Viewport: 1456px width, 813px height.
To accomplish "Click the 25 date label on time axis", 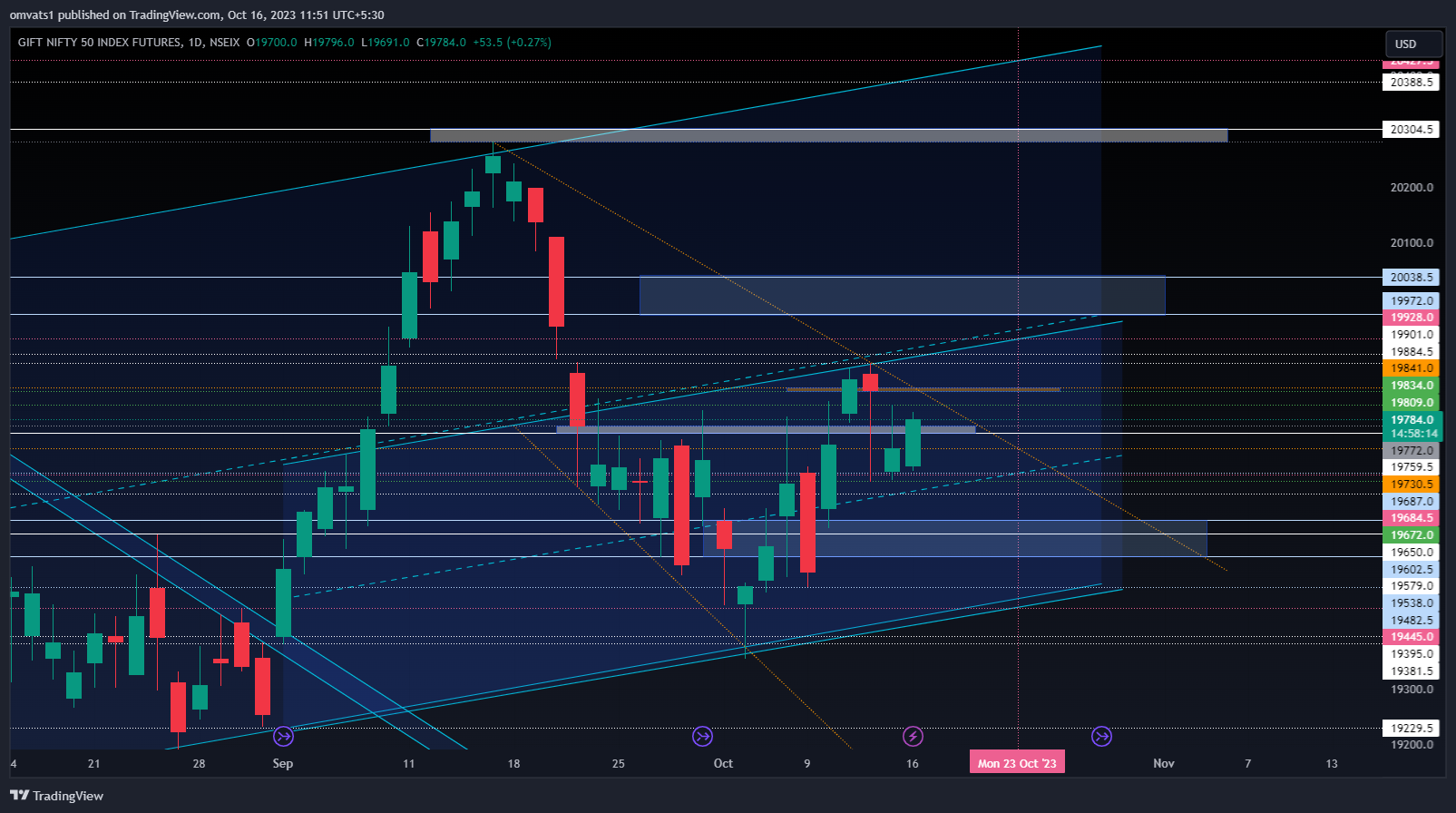I will pyautogui.click(x=619, y=763).
